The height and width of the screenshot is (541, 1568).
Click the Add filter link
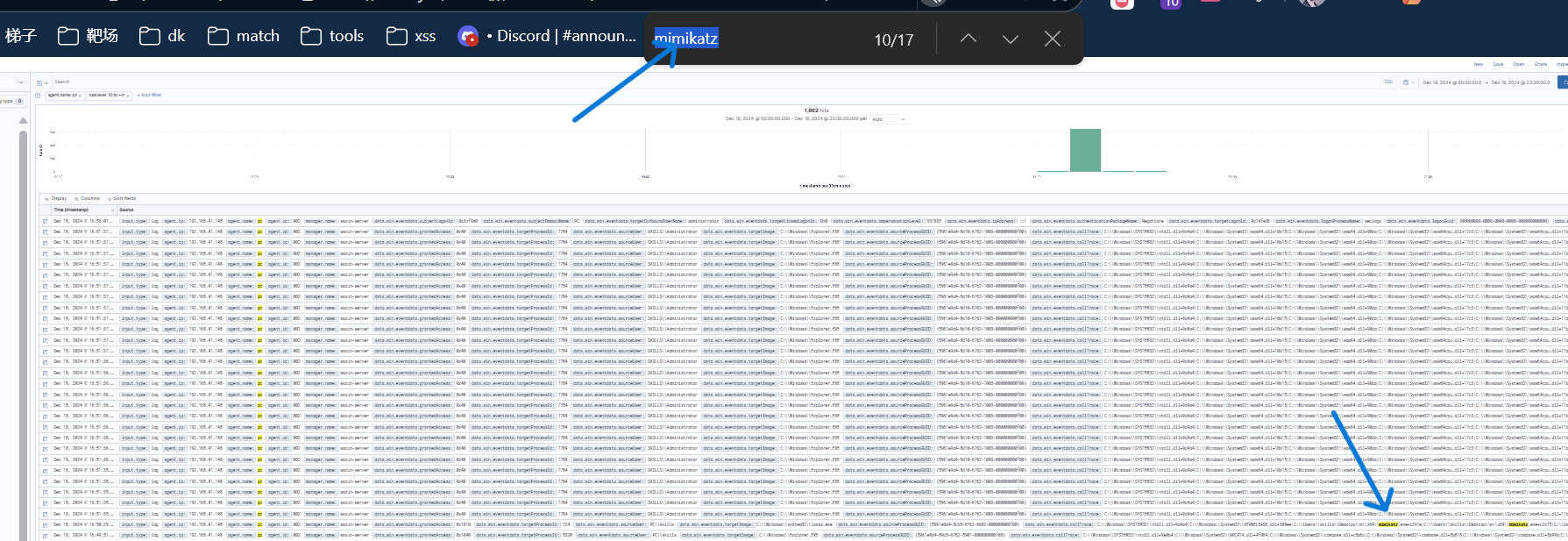click(x=150, y=95)
